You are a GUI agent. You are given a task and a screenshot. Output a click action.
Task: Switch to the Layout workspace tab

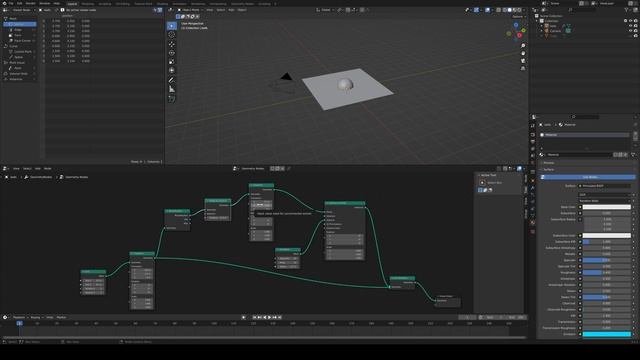pos(72,4)
